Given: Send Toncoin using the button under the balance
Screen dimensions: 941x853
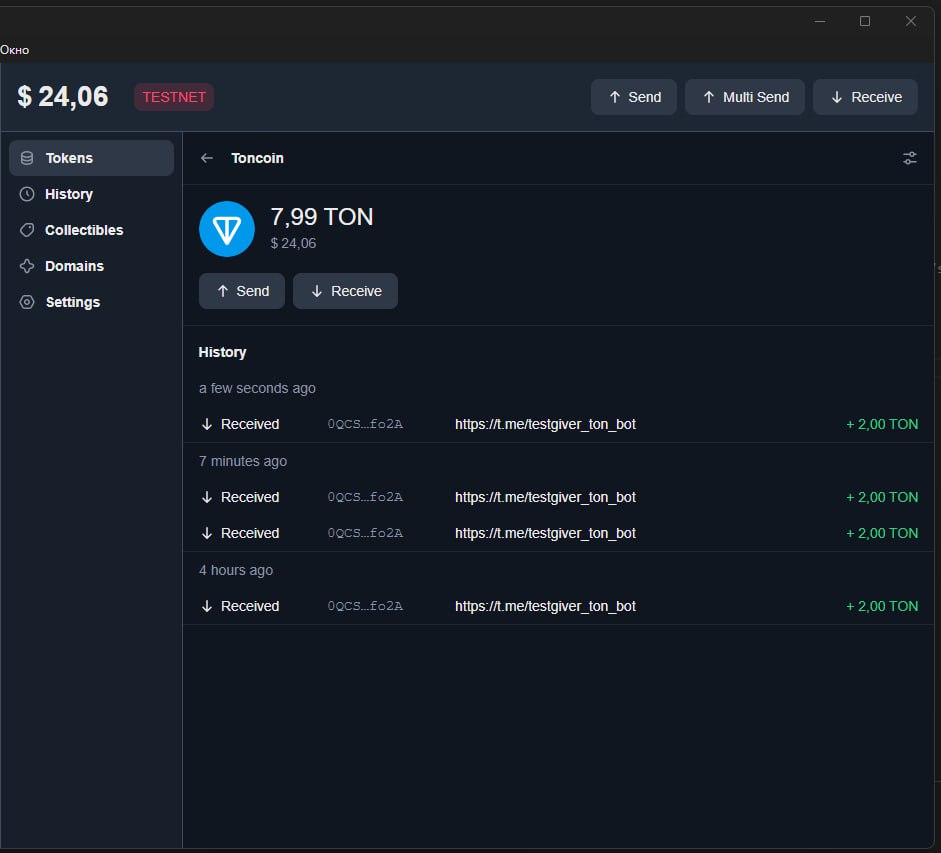Looking at the screenshot, I should (x=242, y=291).
